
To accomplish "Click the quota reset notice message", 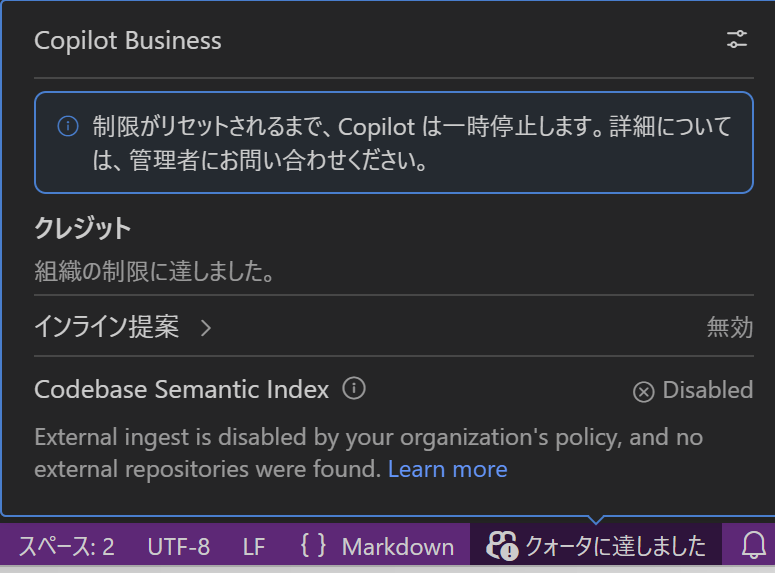I will tap(412, 143).
